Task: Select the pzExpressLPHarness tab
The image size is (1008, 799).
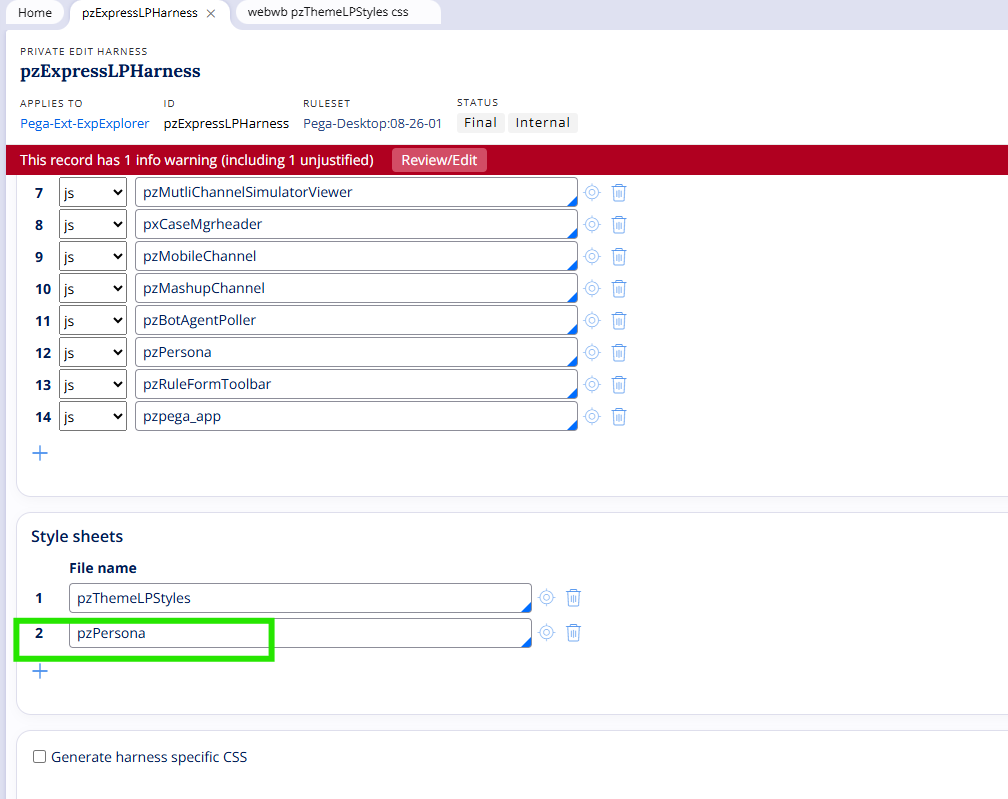Action: coord(140,13)
